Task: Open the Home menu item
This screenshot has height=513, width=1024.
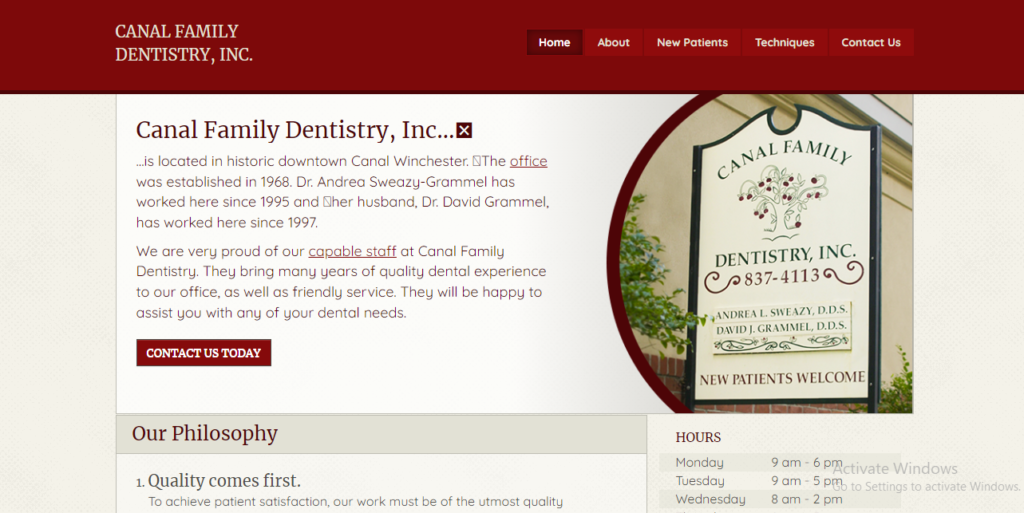Action: [x=554, y=42]
